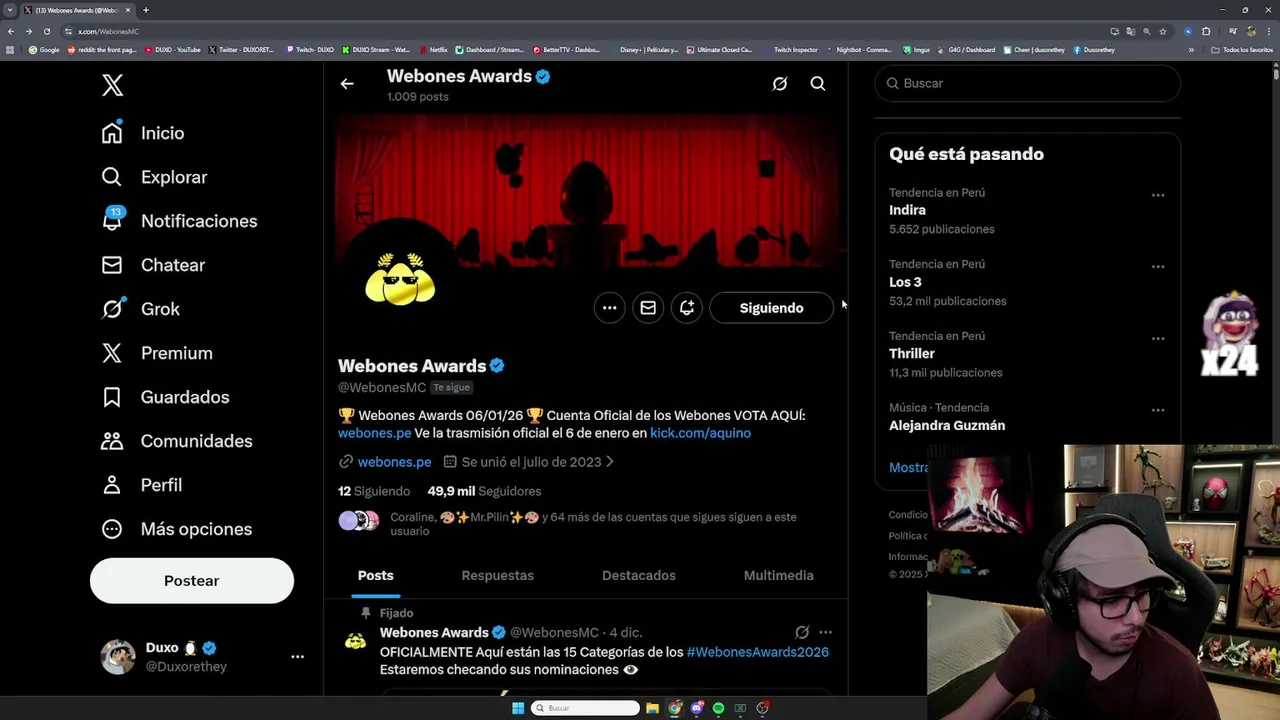This screenshot has height=720, width=1280.
Task: Go back with the arrow beside Webones Awards
Action: coord(347,84)
